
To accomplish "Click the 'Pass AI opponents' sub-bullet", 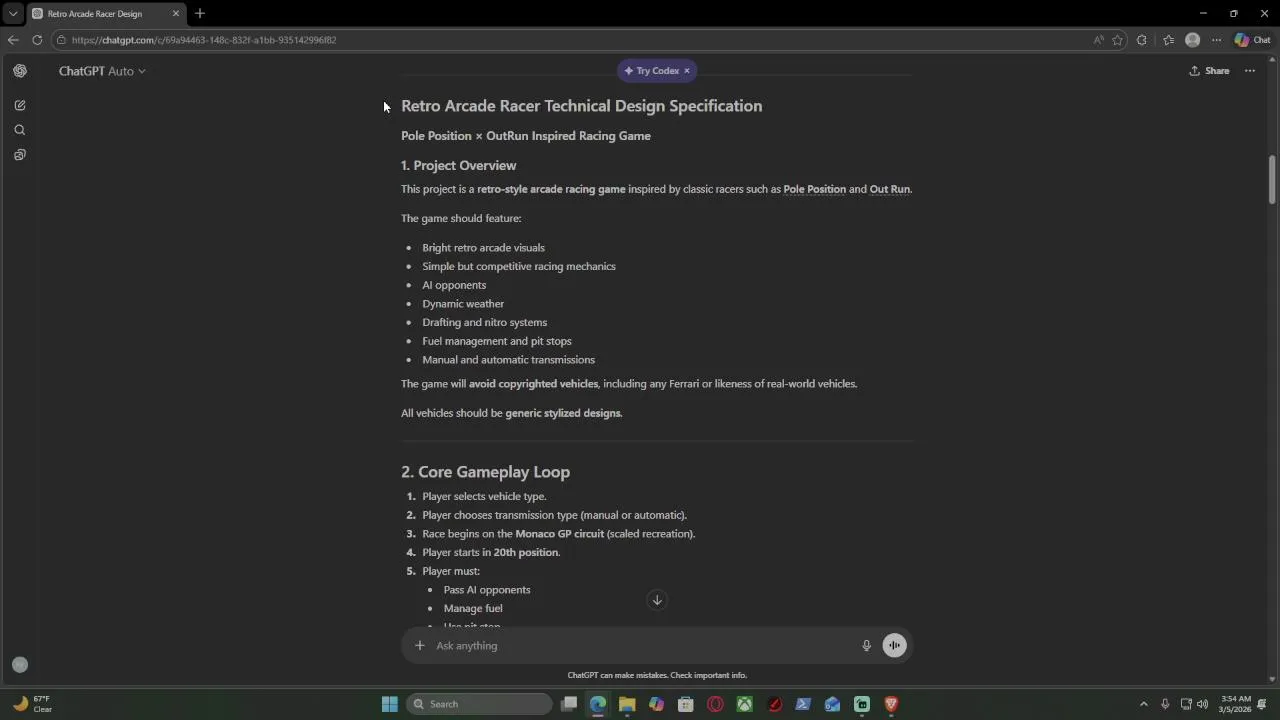I will tap(487, 590).
